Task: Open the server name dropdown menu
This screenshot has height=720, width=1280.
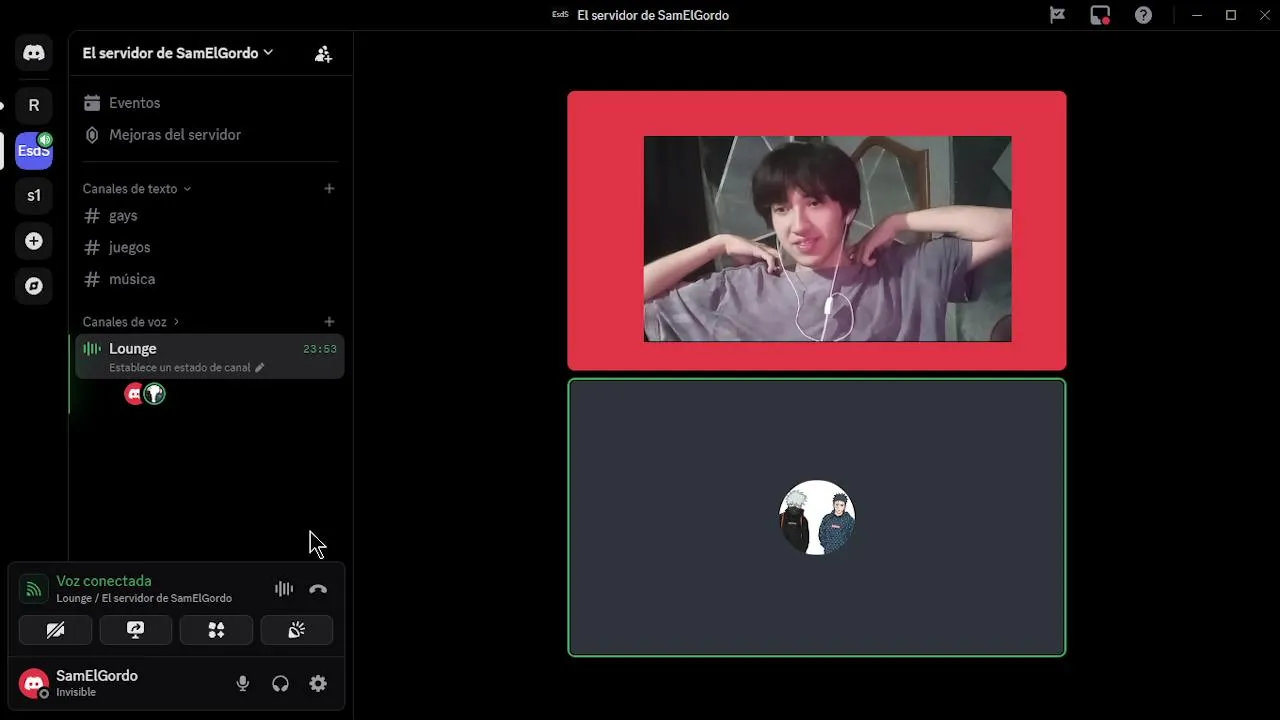Action: [178, 53]
